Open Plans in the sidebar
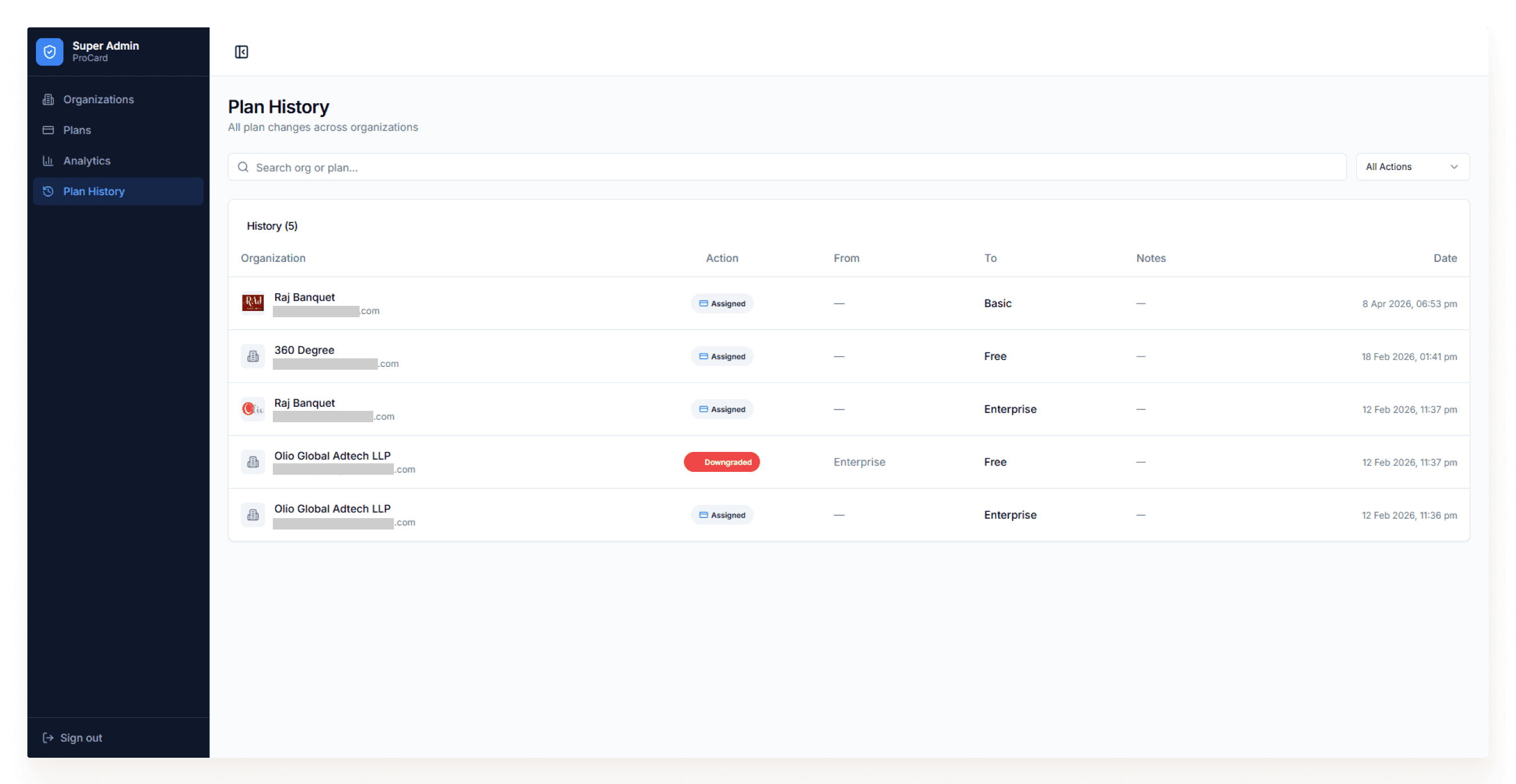 coord(118,130)
